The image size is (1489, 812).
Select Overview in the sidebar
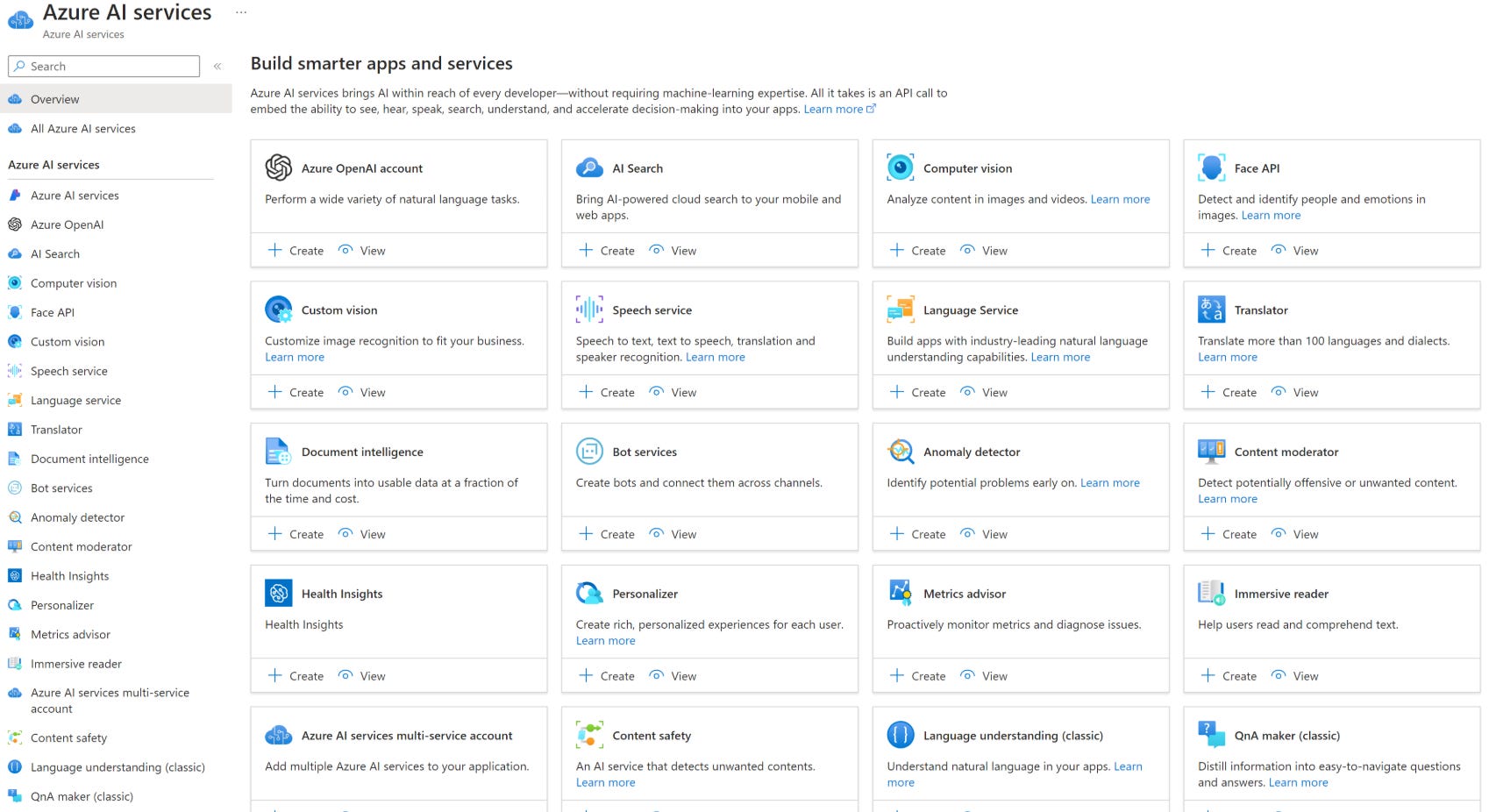click(116, 99)
